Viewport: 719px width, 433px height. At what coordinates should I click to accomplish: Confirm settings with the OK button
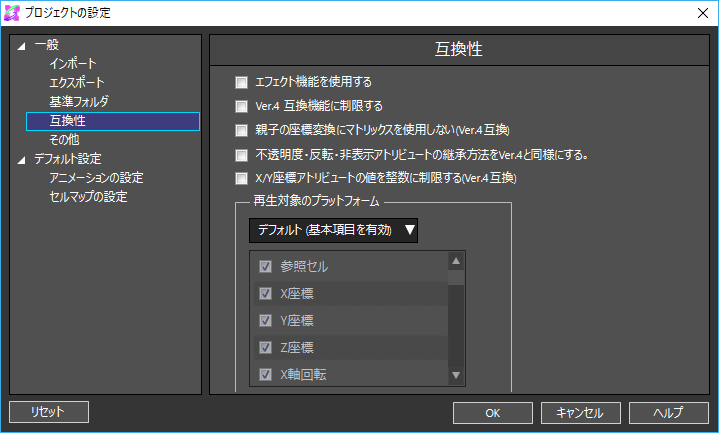pyautogui.click(x=493, y=413)
